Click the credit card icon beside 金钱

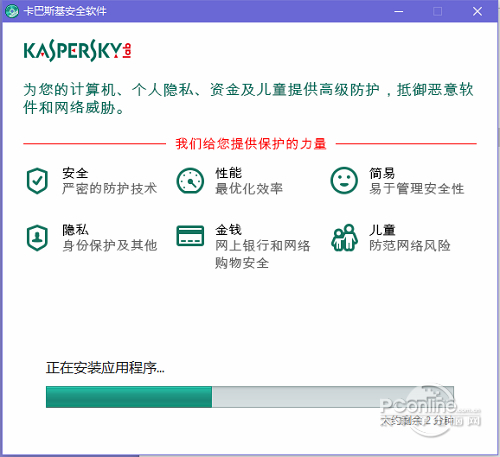coord(190,236)
